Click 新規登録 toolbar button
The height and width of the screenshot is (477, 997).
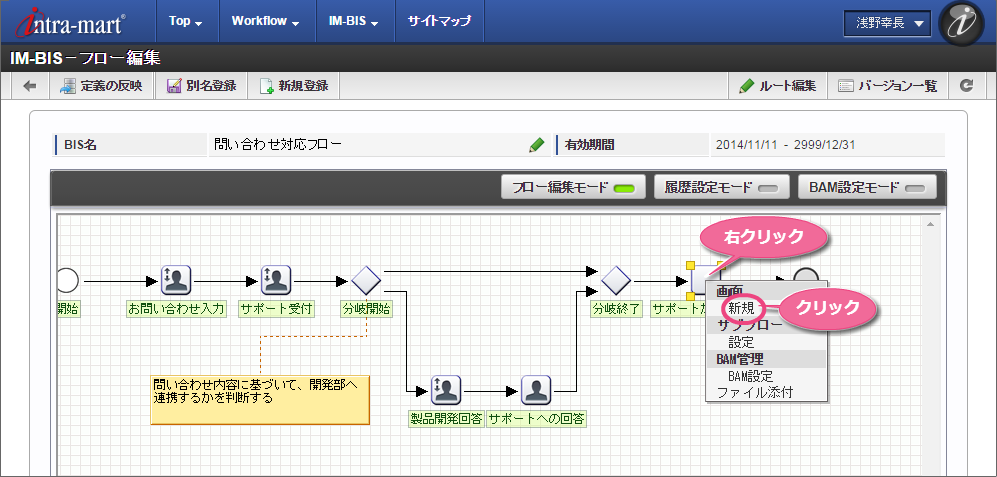[x=293, y=86]
